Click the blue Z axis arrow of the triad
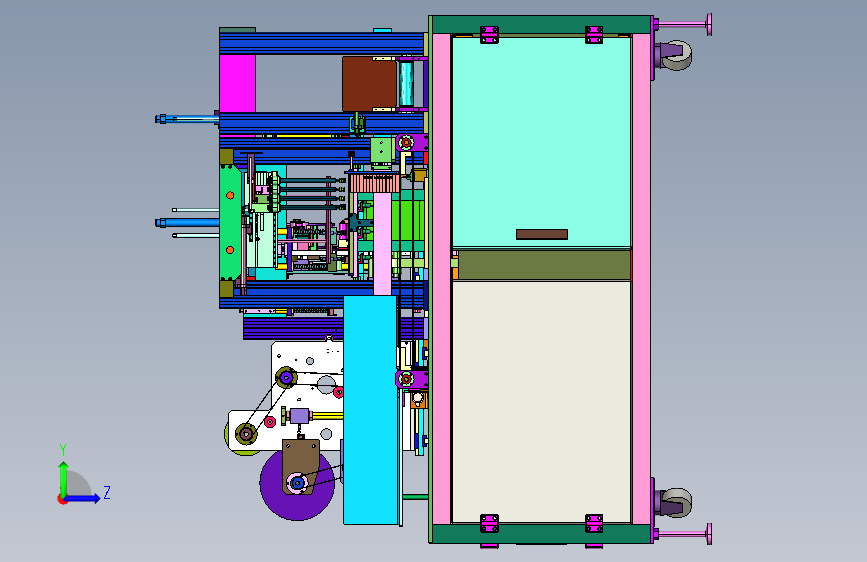867x562 pixels. click(x=84, y=498)
